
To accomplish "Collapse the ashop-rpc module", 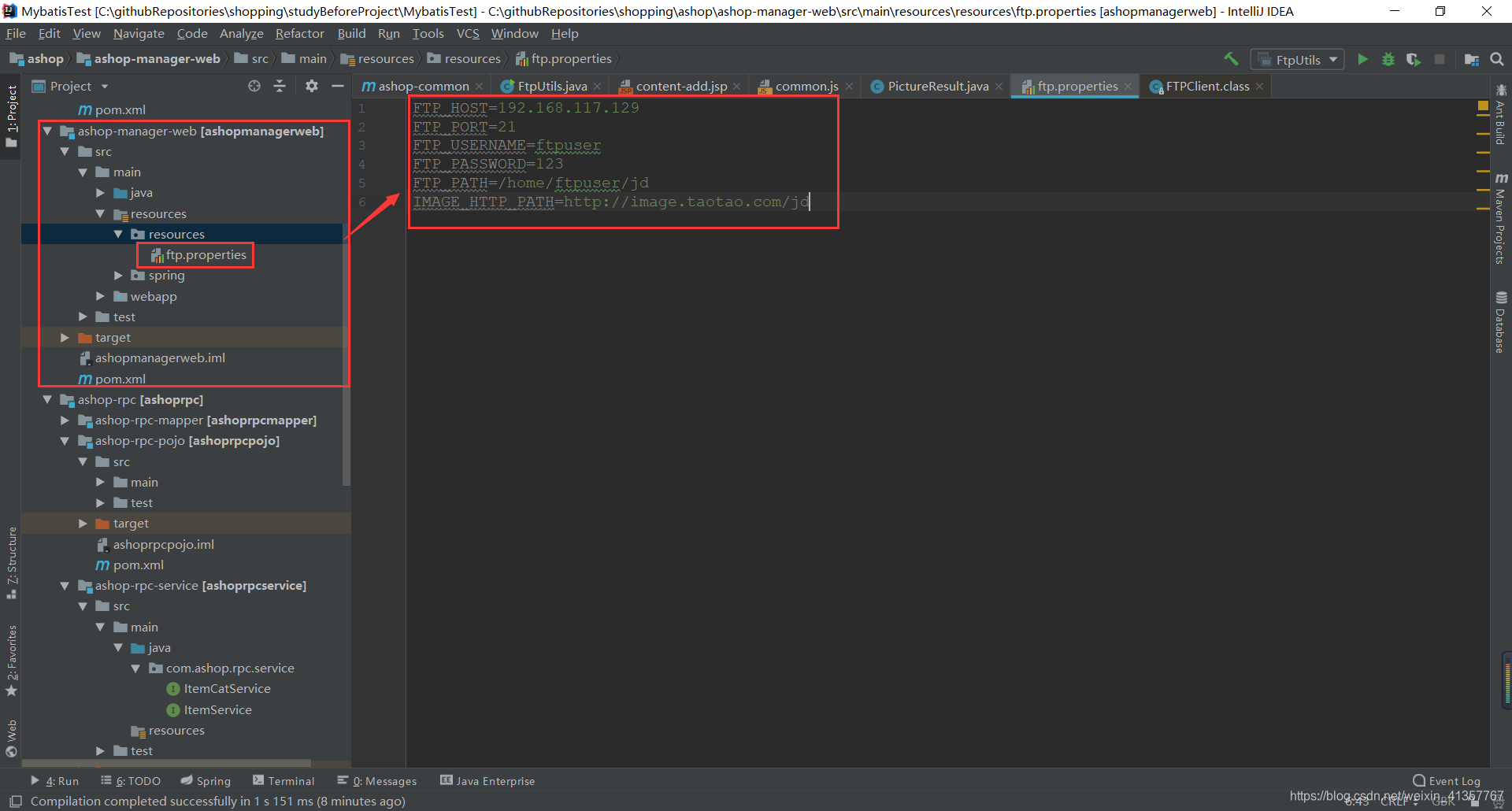I will pos(47,399).
